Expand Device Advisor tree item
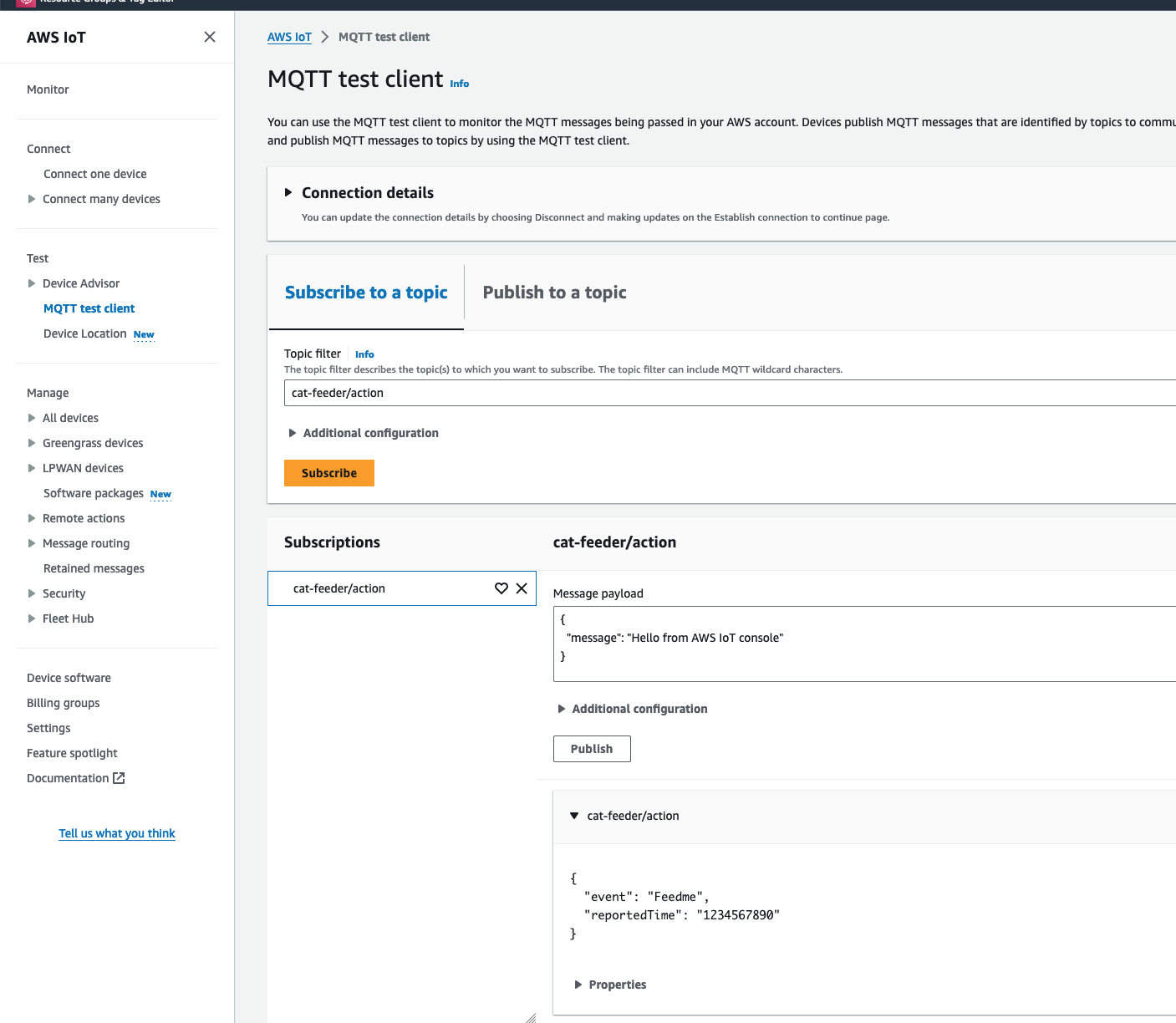This screenshot has width=1176, height=1023. point(32,283)
